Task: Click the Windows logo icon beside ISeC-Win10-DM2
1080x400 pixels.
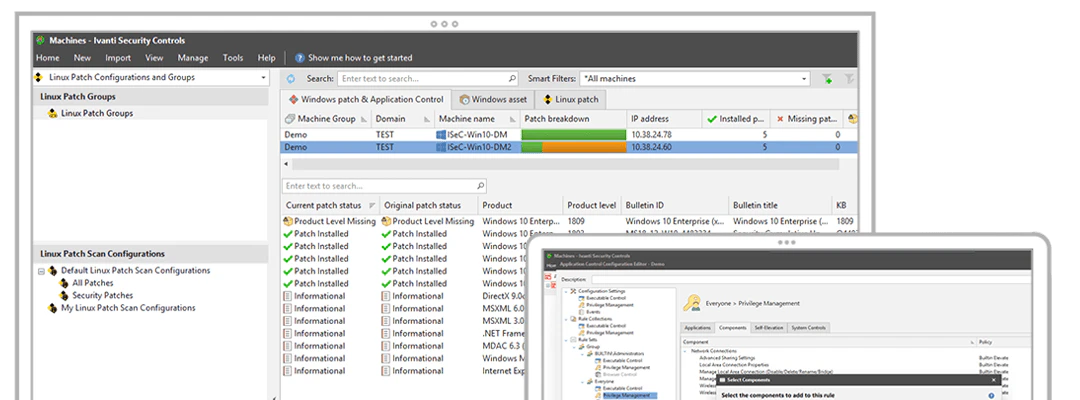Action: (442, 147)
